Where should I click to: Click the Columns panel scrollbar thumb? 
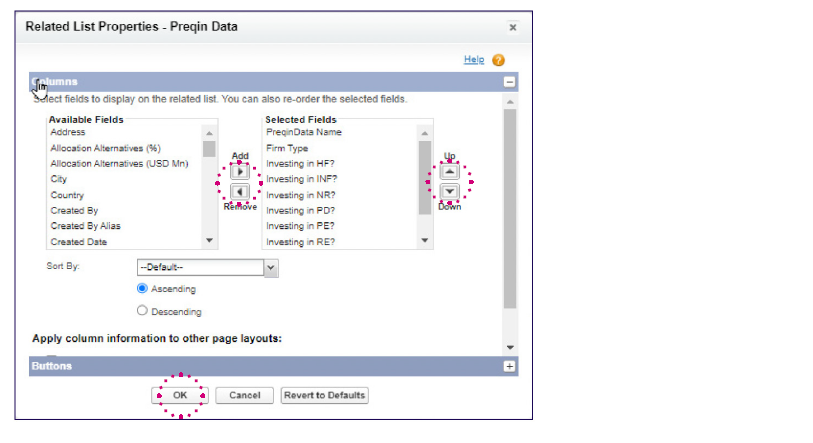tap(510, 209)
